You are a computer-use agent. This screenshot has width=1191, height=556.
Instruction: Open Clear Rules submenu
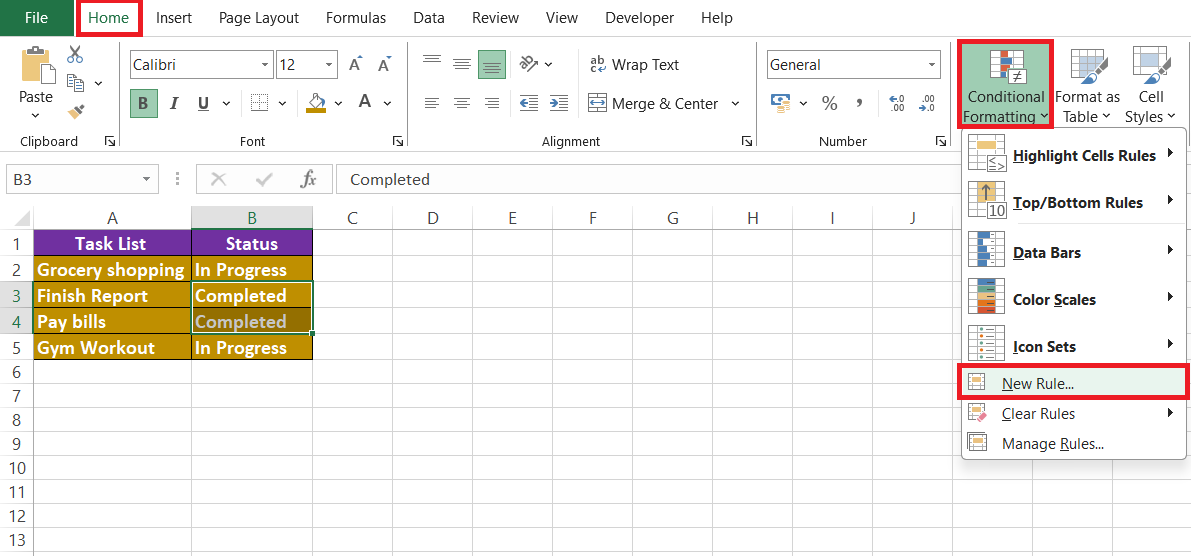(1073, 413)
